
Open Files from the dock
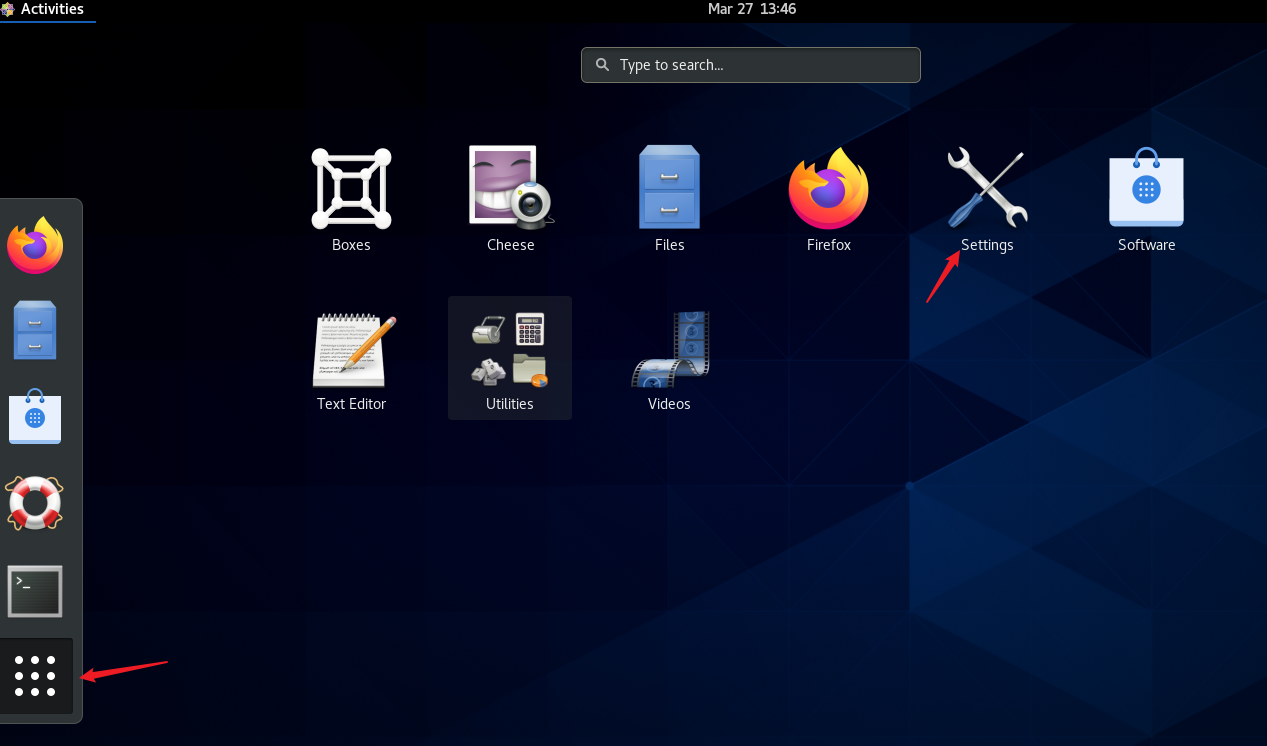coord(35,330)
